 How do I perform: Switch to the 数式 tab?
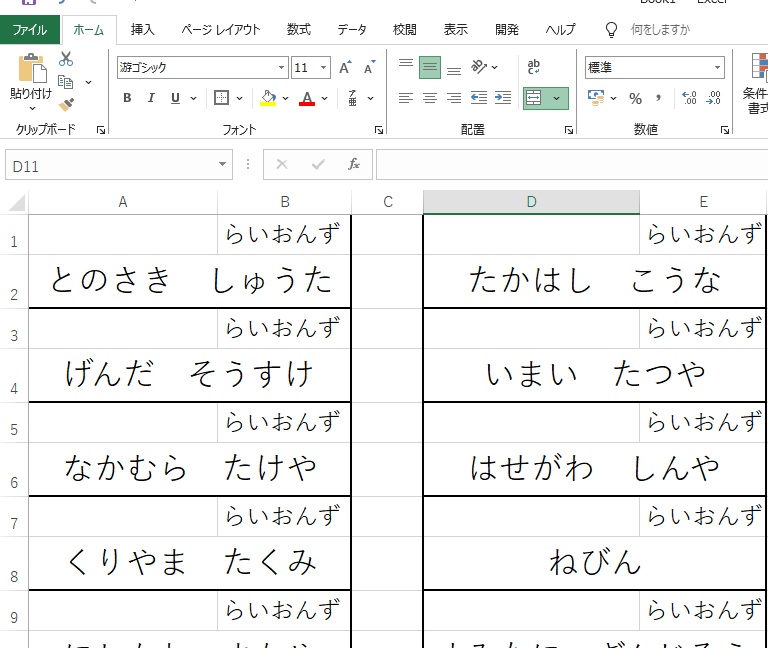coord(299,30)
